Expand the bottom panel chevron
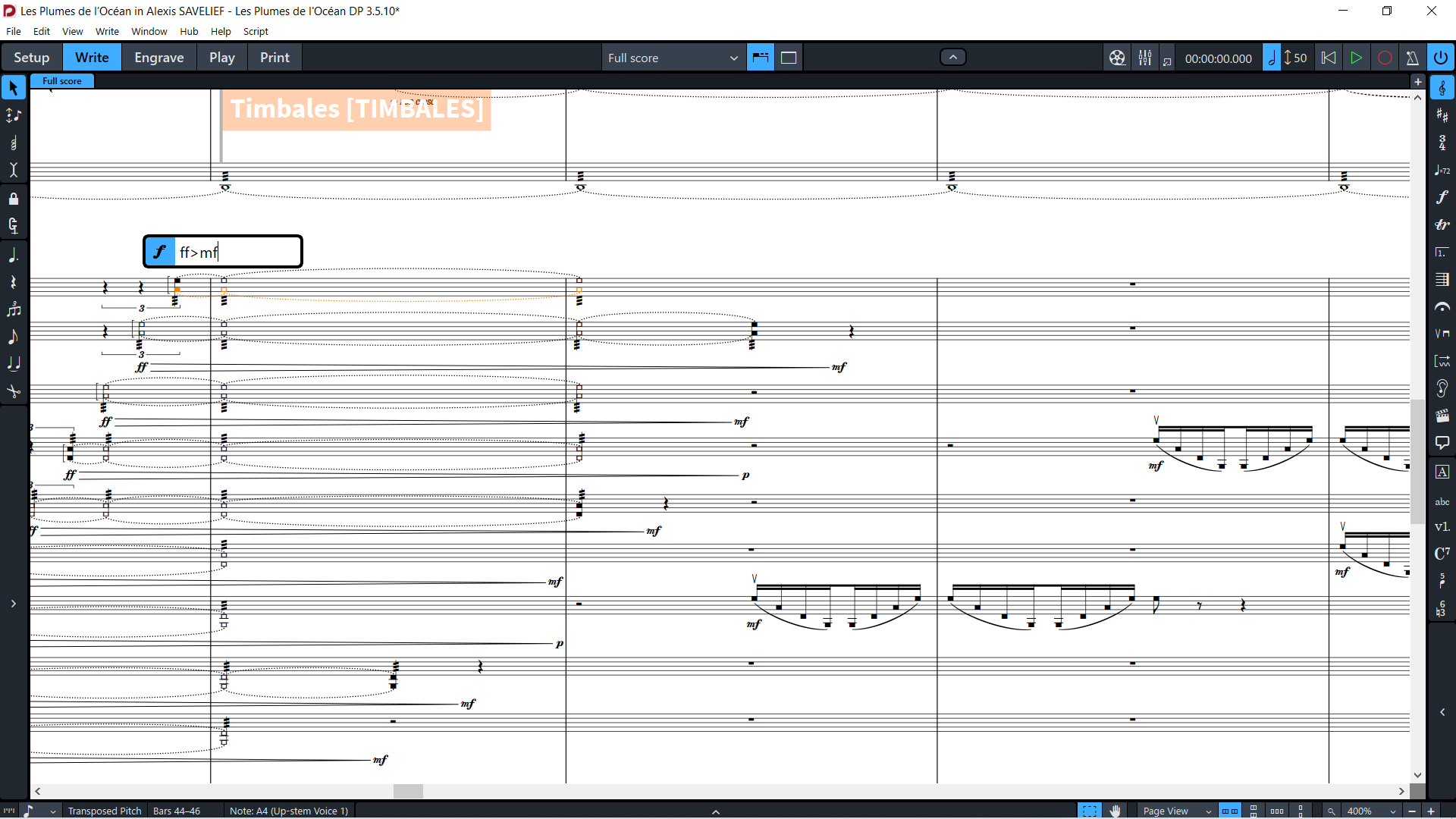The height and width of the screenshot is (819, 1456). click(x=715, y=811)
